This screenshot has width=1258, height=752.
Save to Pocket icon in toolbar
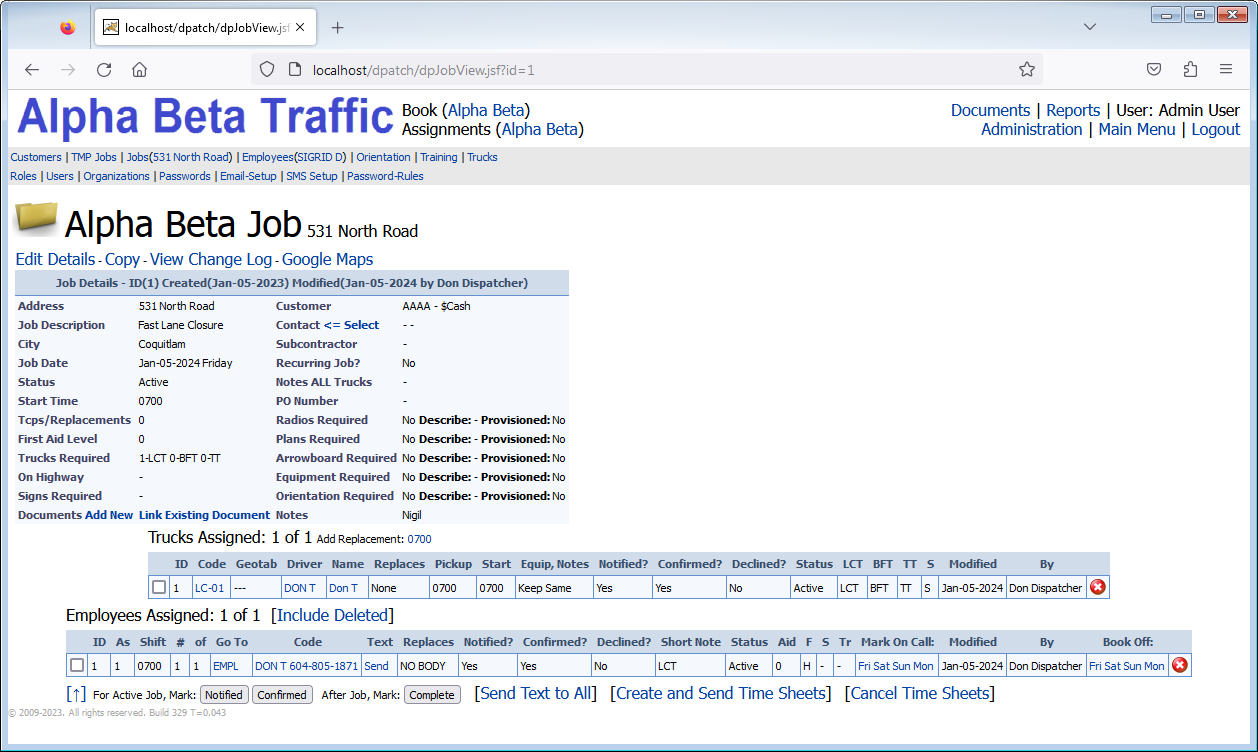click(x=1154, y=70)
